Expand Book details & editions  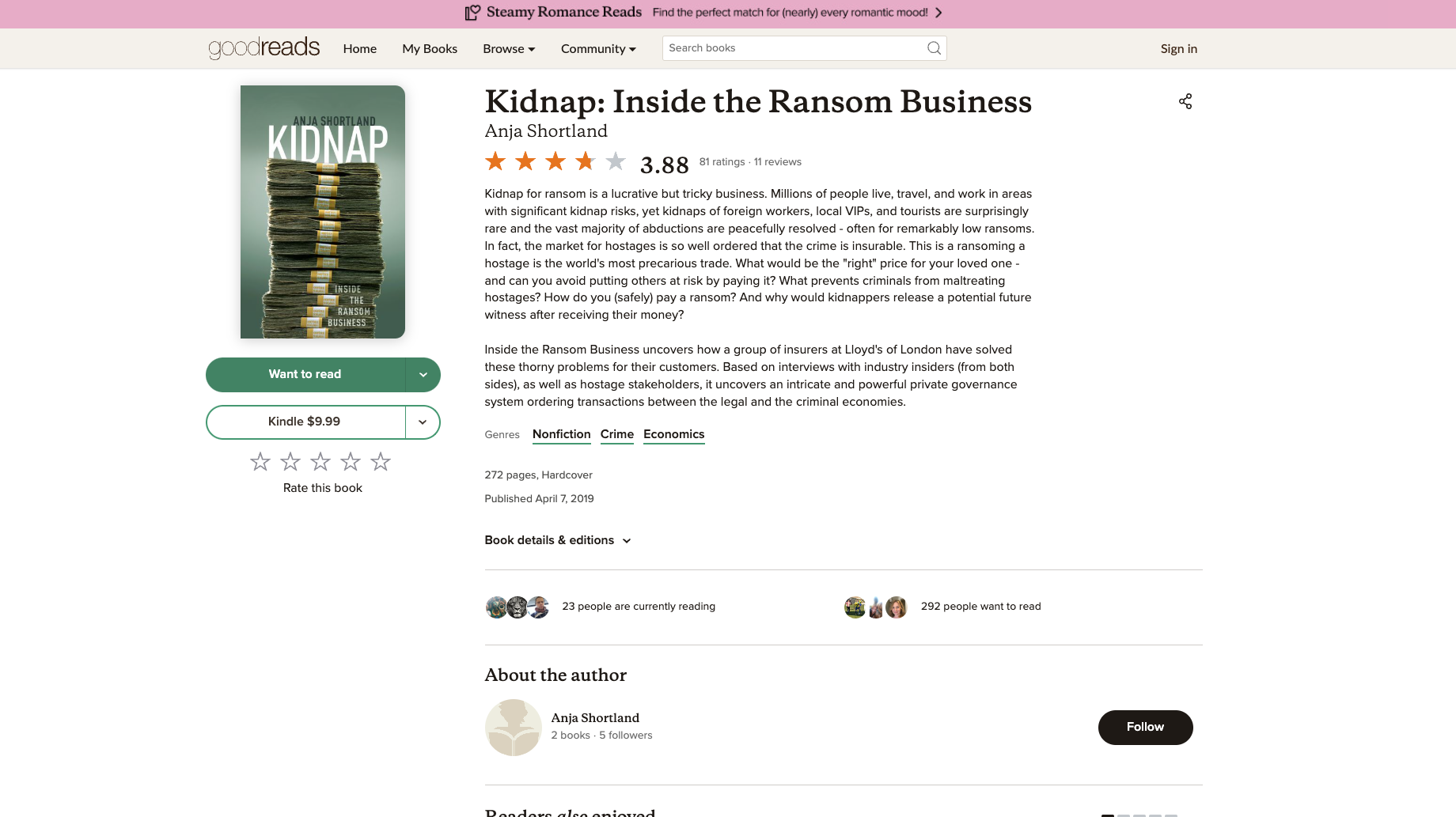[x=558, y=540]
